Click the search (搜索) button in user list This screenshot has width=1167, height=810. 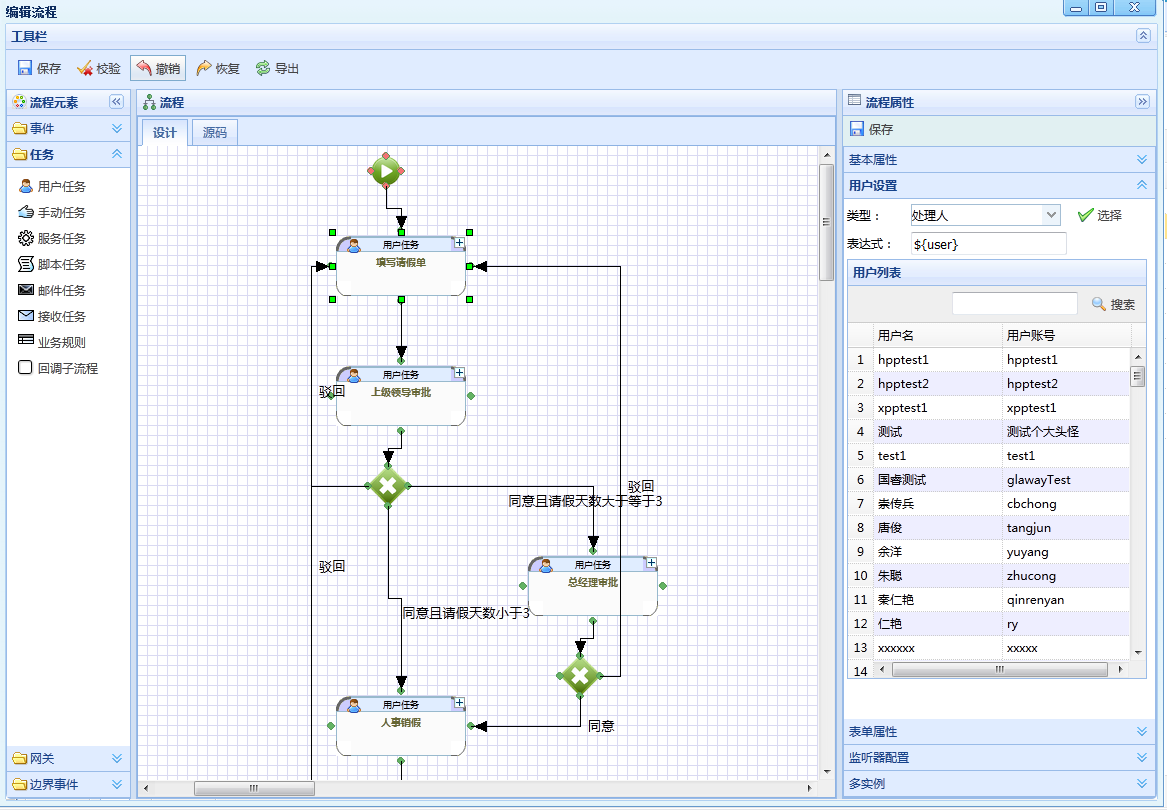coord(1113,304)
